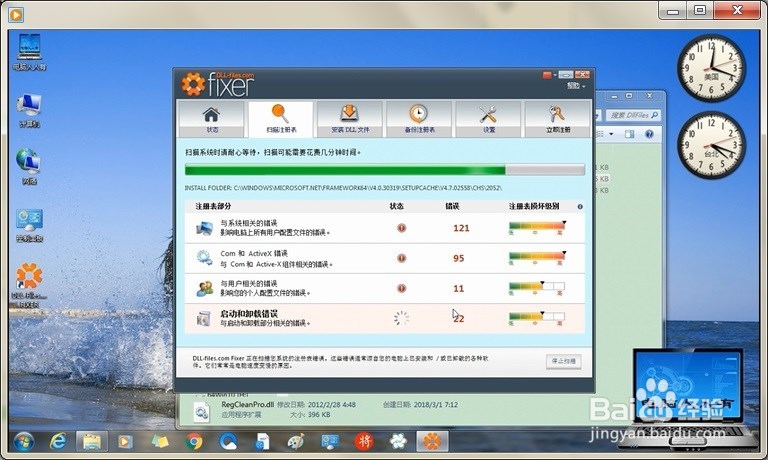Click the Com and ActiveX gear icon
Screen dimensions: 768x460
click(204, 258)
